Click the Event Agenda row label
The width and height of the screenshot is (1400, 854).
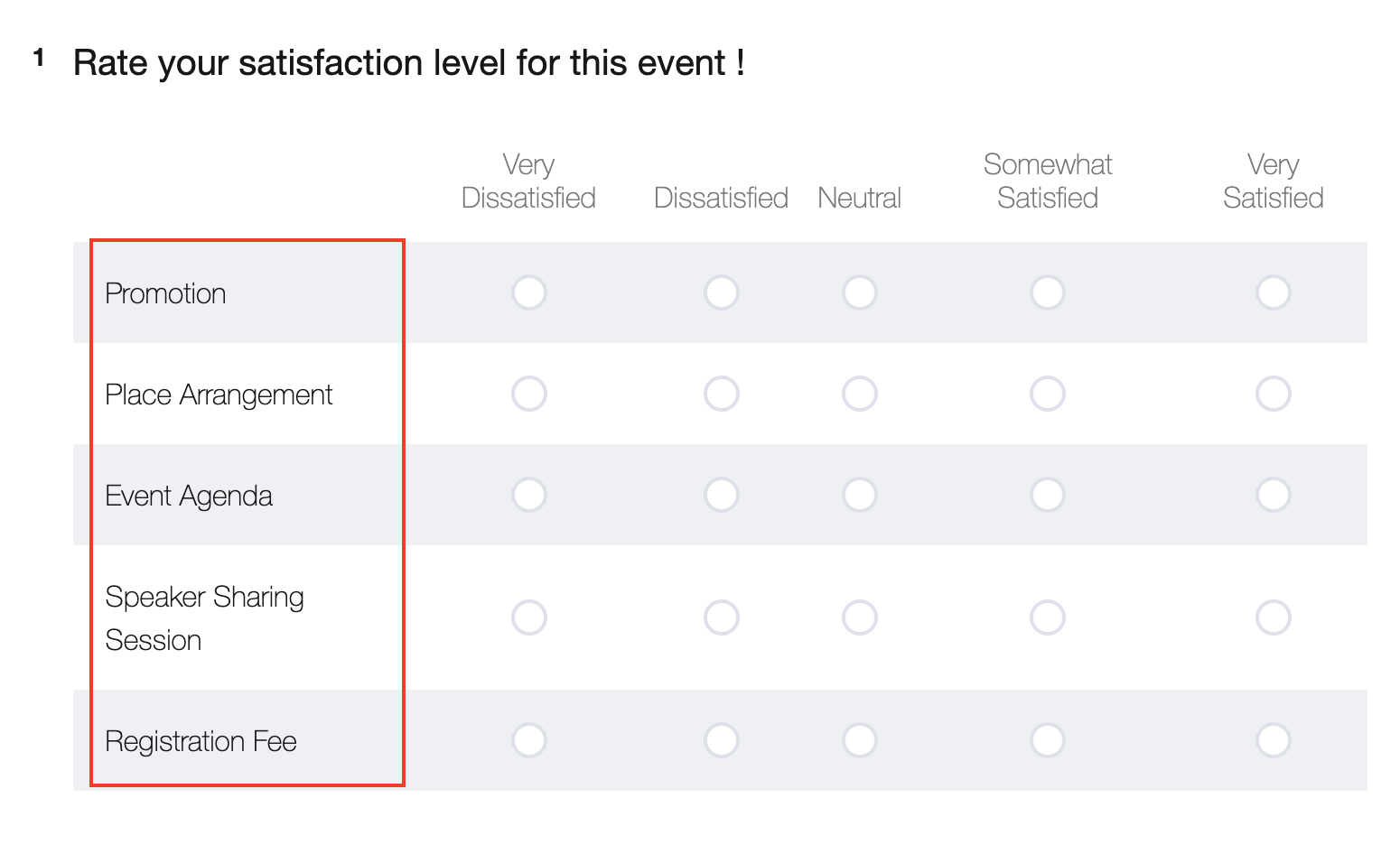188,496
